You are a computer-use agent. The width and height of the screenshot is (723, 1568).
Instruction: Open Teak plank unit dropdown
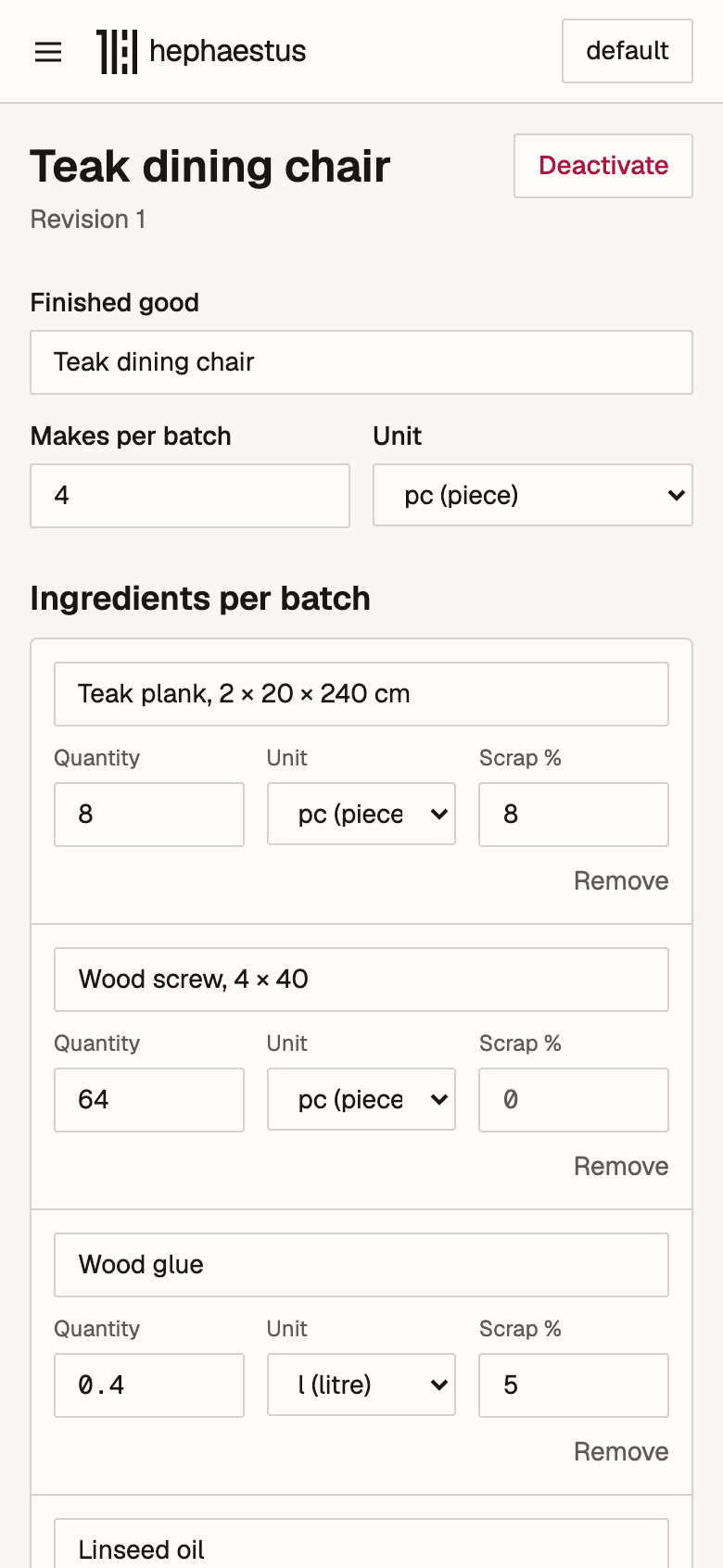click(361, 814)
